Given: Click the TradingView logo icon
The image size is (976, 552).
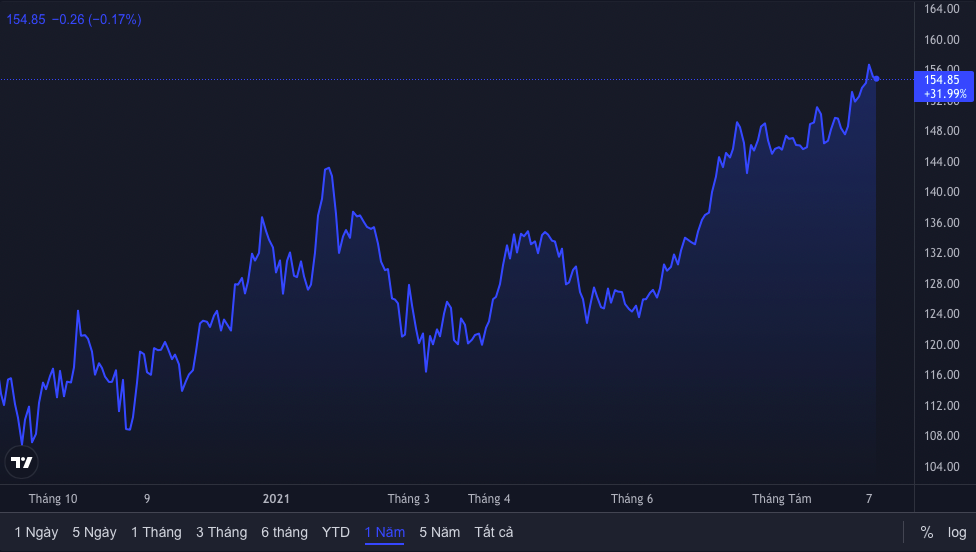Looking at the screenshot, I should point(22,462).
